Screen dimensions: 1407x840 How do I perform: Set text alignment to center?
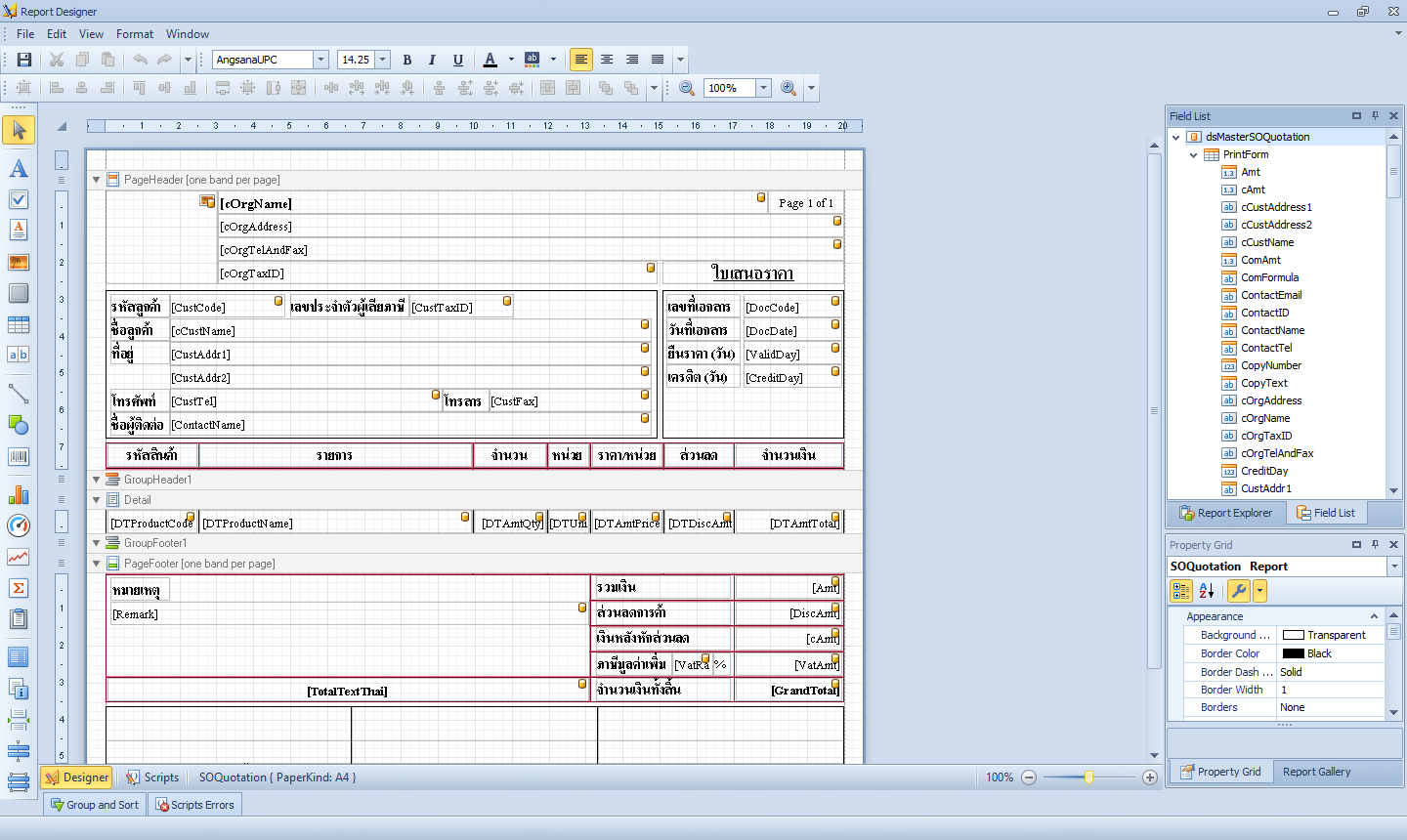point(607,60)
